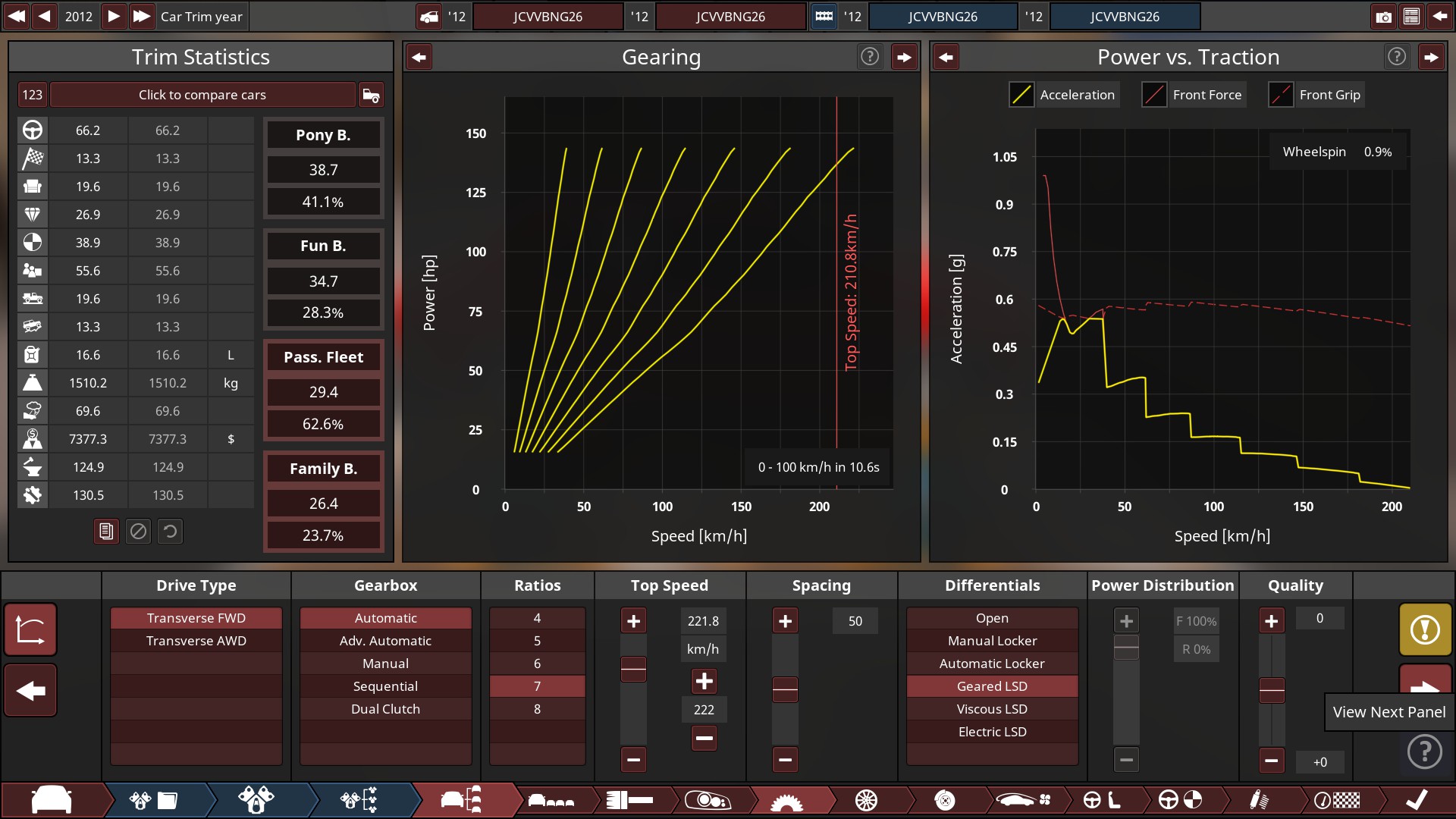Open the body variants tab
This screenshot has height=819, width=1456.
coord(551,800)
